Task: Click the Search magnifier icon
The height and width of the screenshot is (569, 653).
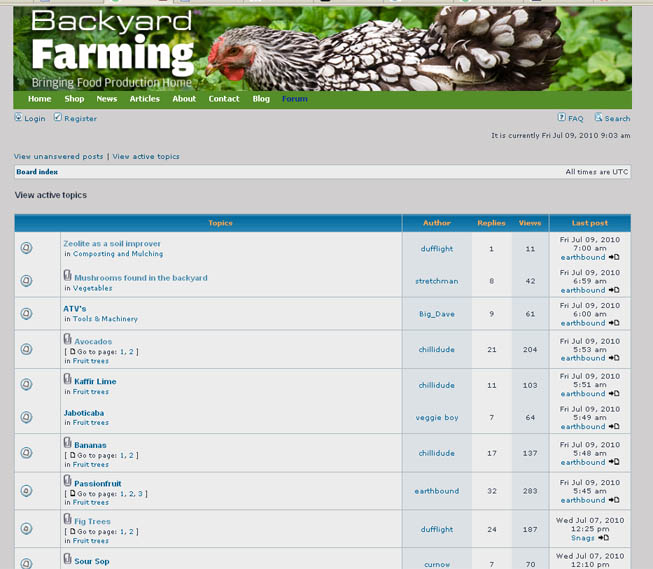Action: tap(599, 118)
